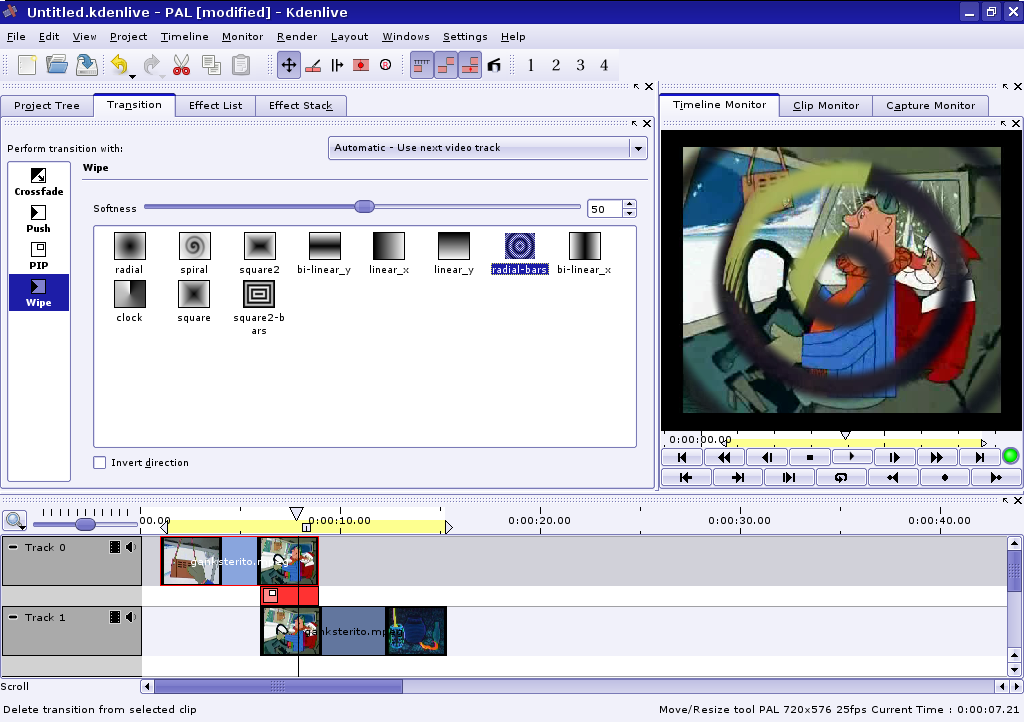
Task: Open the Render menu
Action: point(297,37)
